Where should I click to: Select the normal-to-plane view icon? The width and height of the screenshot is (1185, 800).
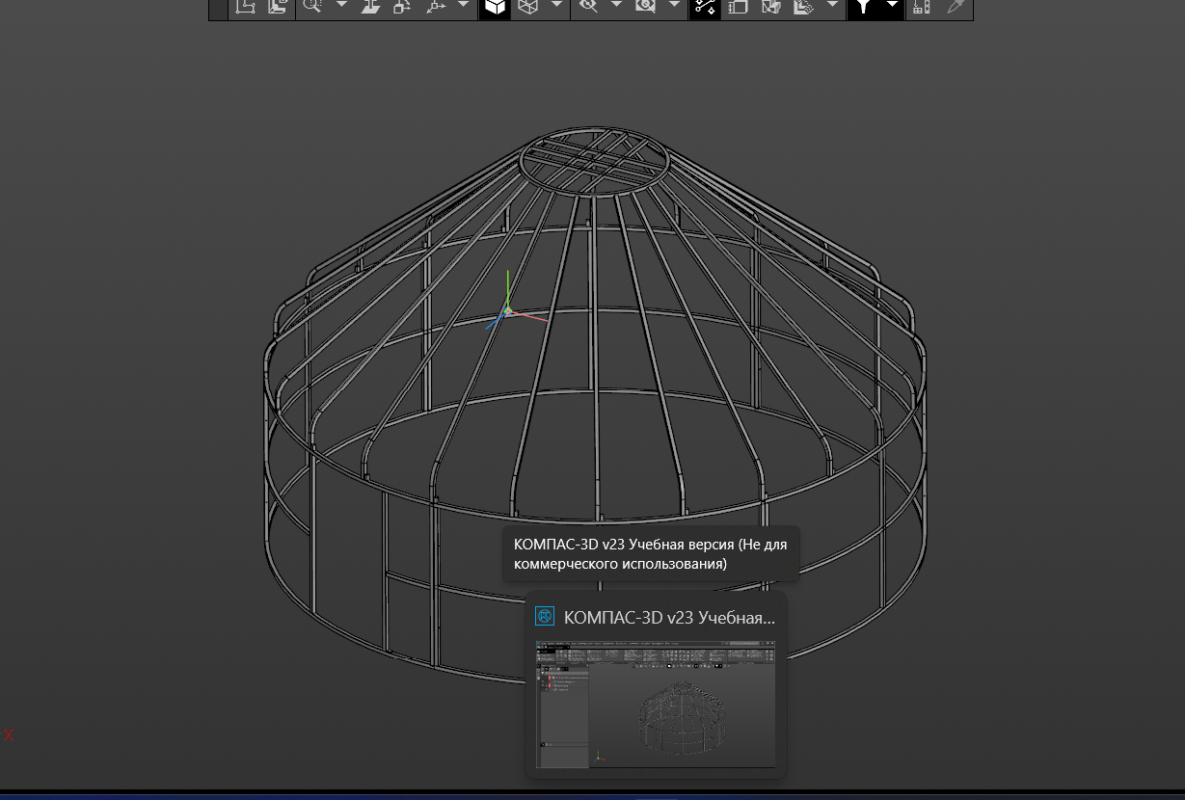click(371, 6)
